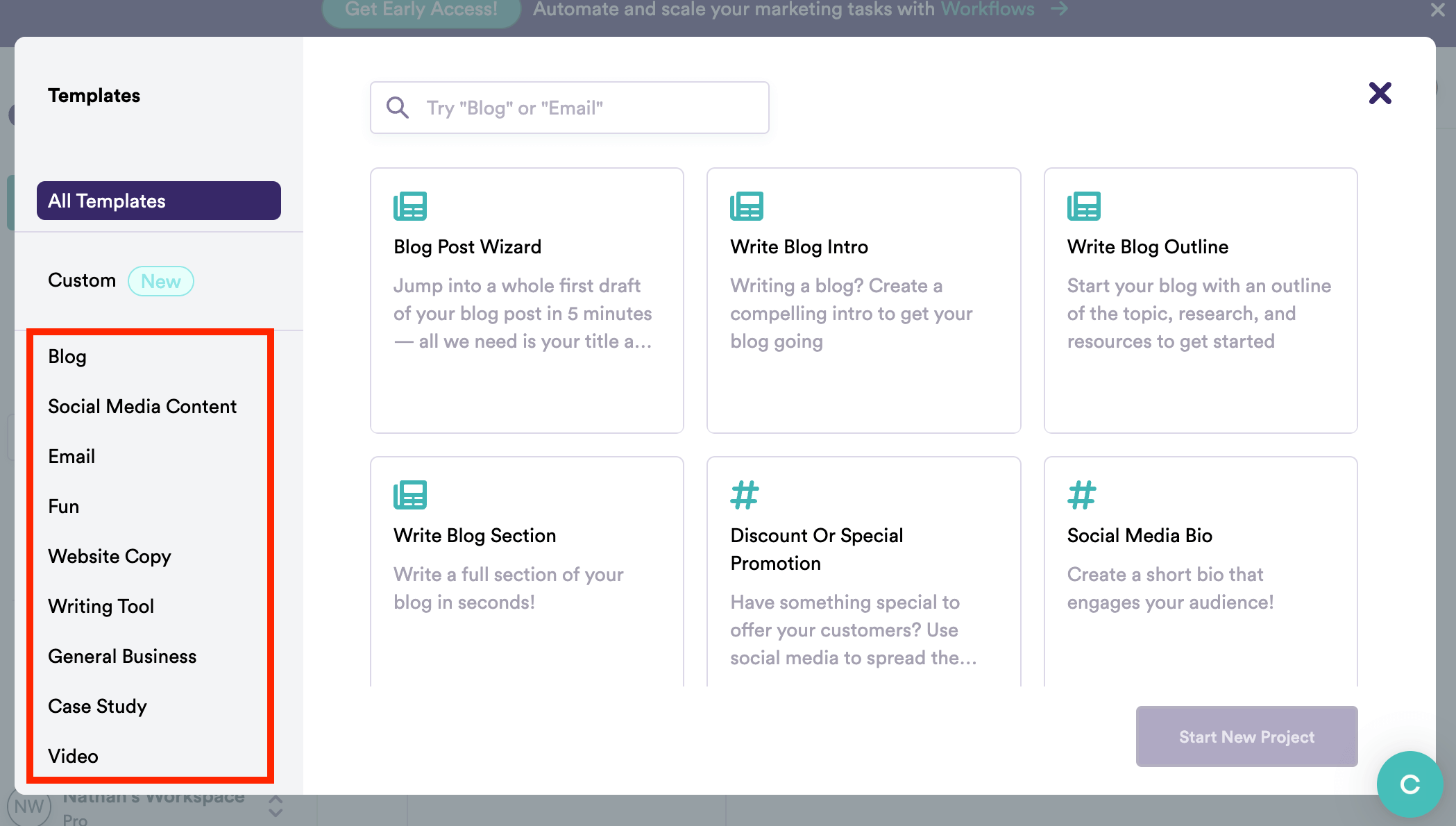1456x826 pixels.
Task: Click the Write Blog Section newspaper icon
Action: pos(409,494)
